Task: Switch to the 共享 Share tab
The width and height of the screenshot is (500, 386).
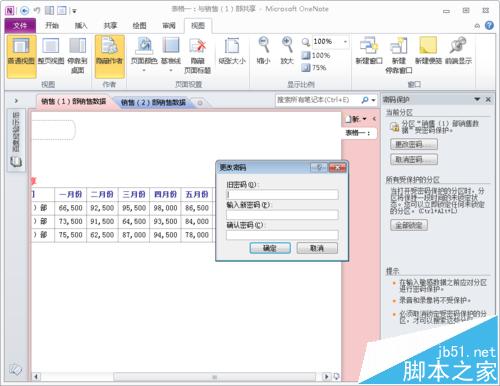Action: (x=110, y=26)
